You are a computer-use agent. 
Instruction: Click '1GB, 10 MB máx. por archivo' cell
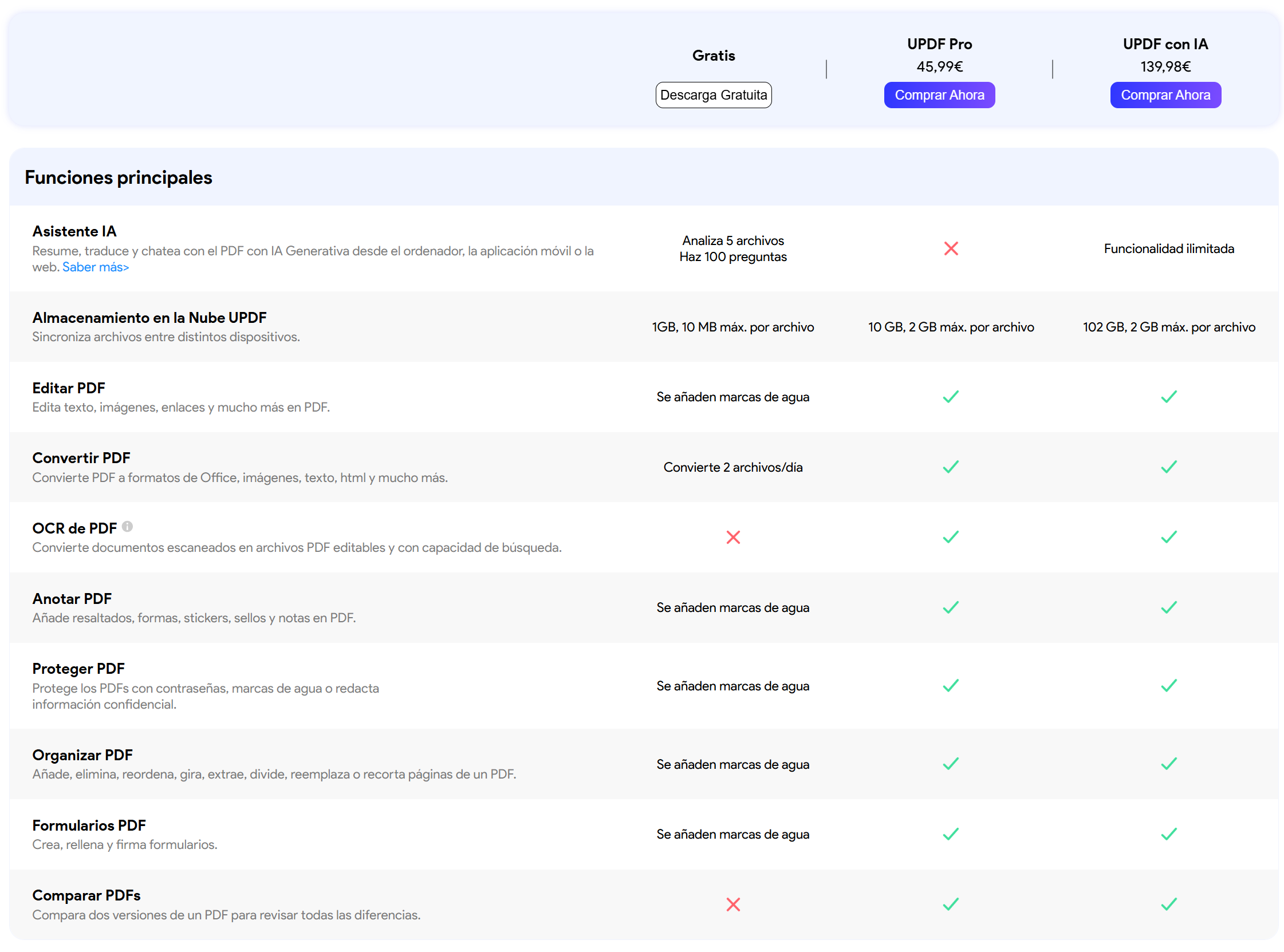(x=733, y=327)
